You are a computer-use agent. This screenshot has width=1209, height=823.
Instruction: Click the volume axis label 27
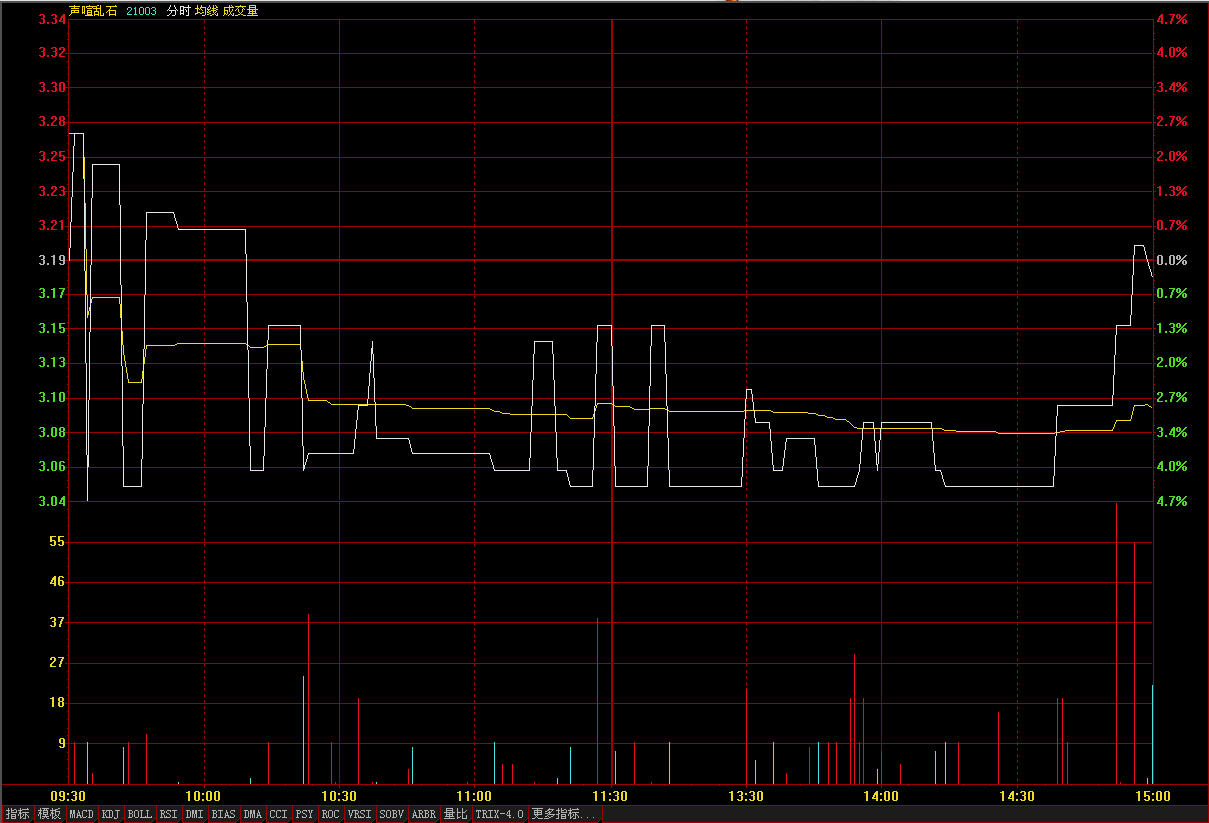[57, 662]
